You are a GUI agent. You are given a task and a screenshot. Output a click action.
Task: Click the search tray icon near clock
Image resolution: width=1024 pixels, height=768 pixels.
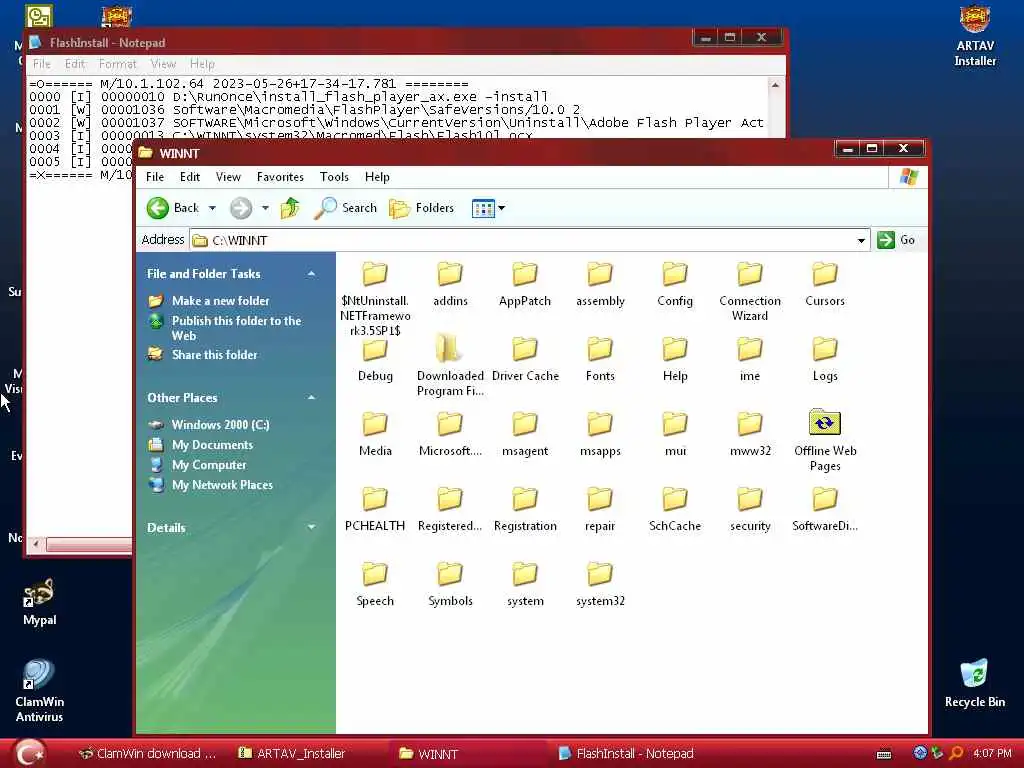pyautogui.click(x=956, y=753)
